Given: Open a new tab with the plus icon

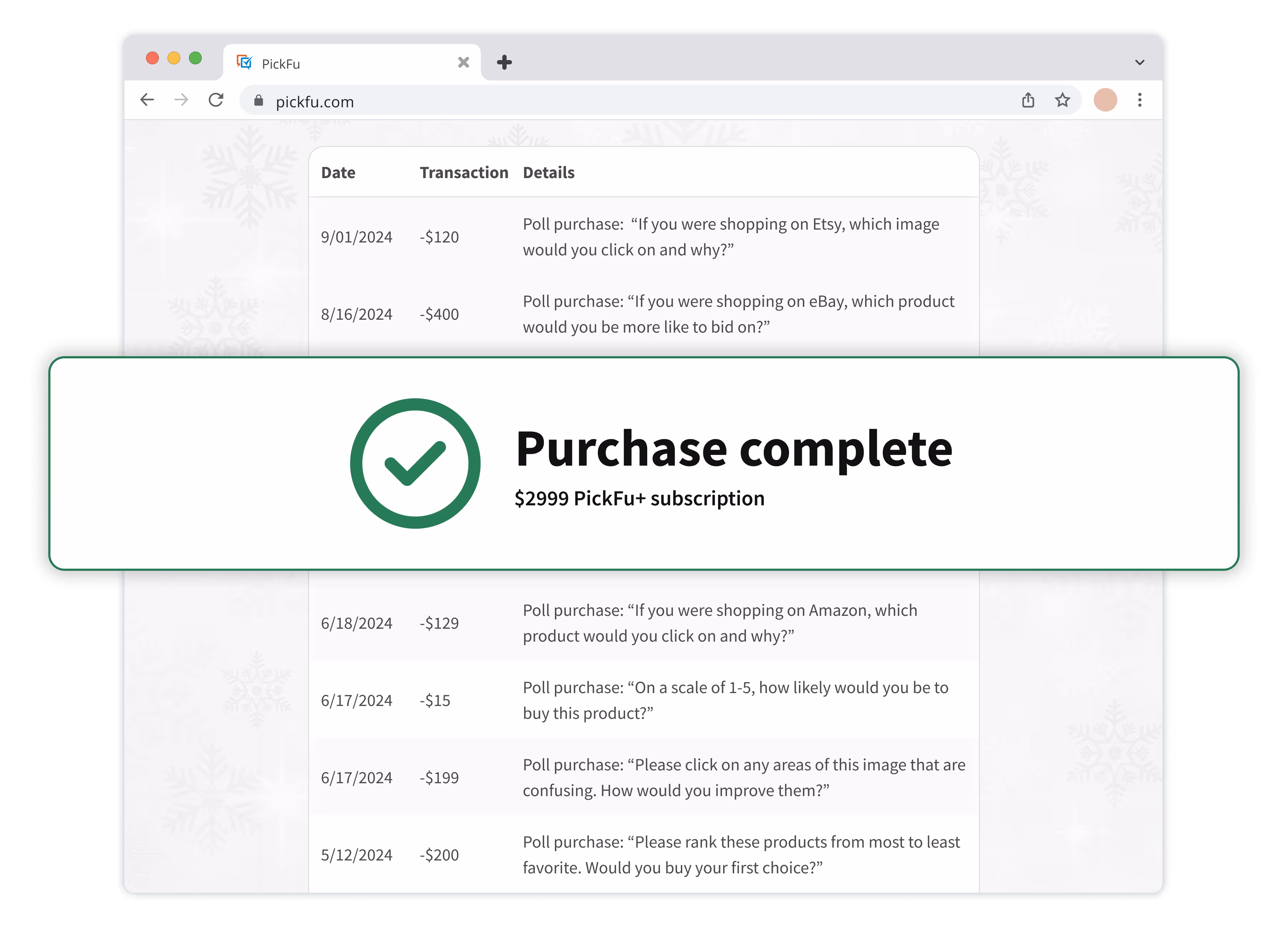Looking at the screenshot, I should (504, 62).
